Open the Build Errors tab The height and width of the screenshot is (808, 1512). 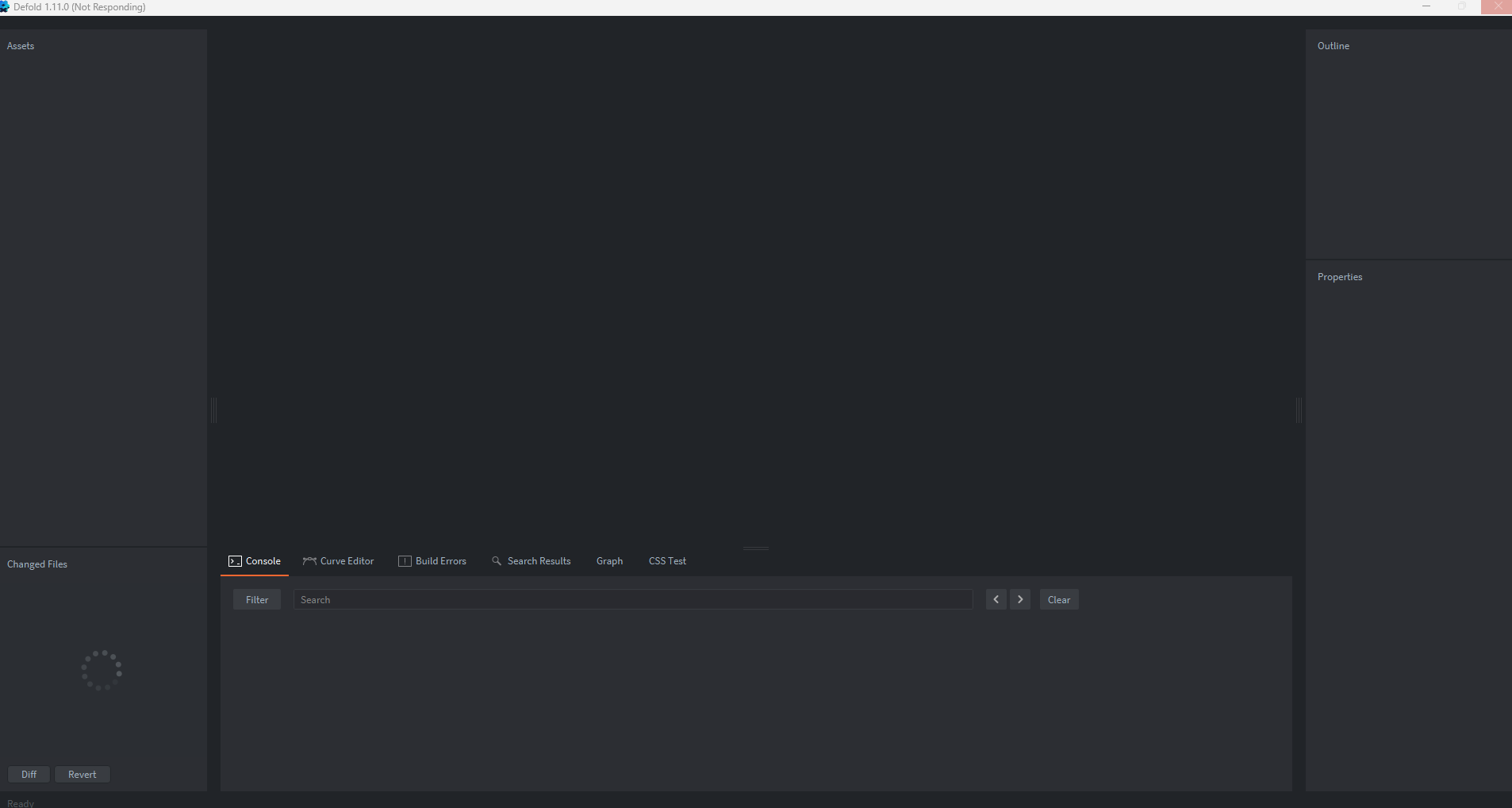pos(441,561)
